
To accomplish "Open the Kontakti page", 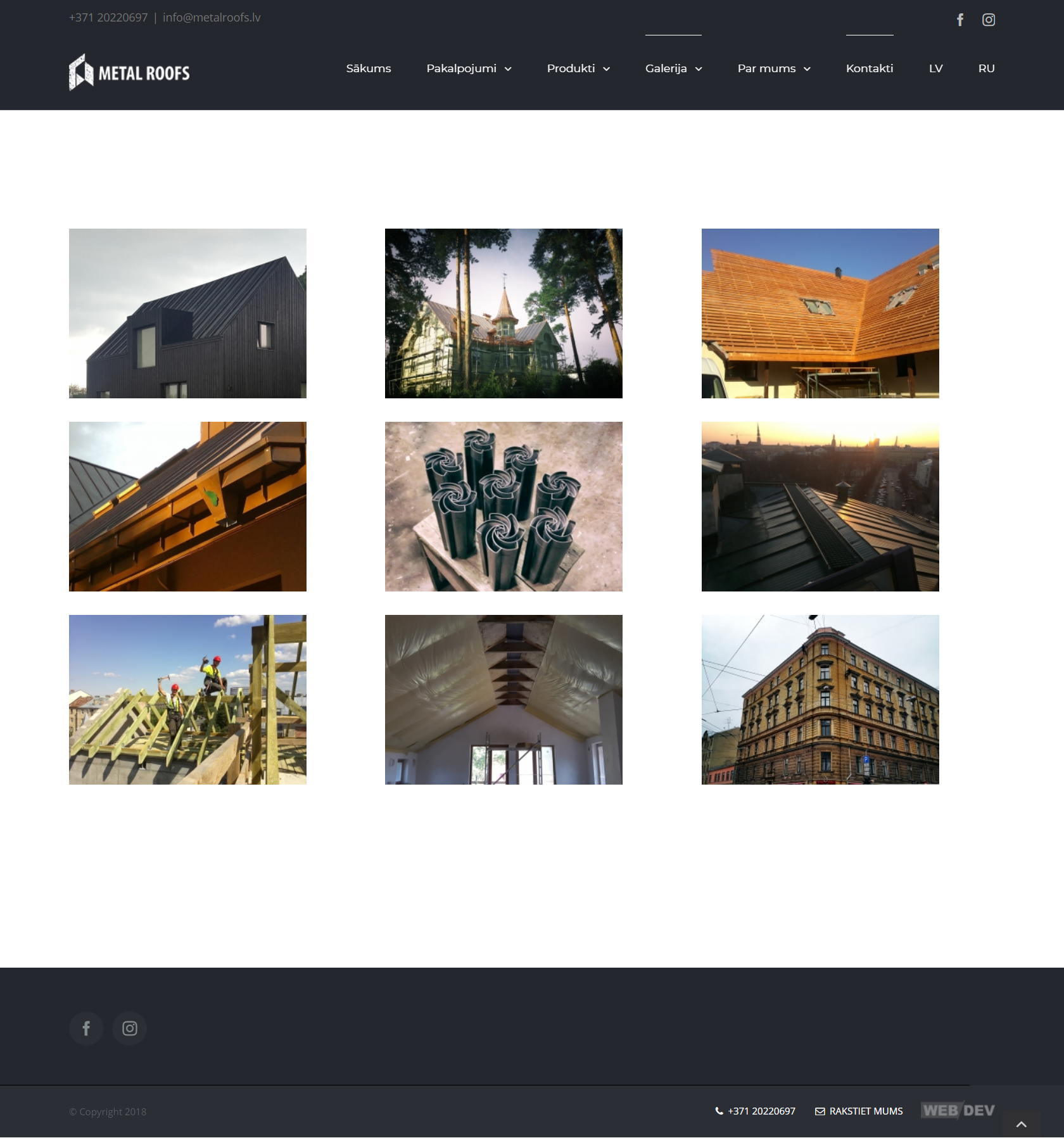I will [869, 68].
